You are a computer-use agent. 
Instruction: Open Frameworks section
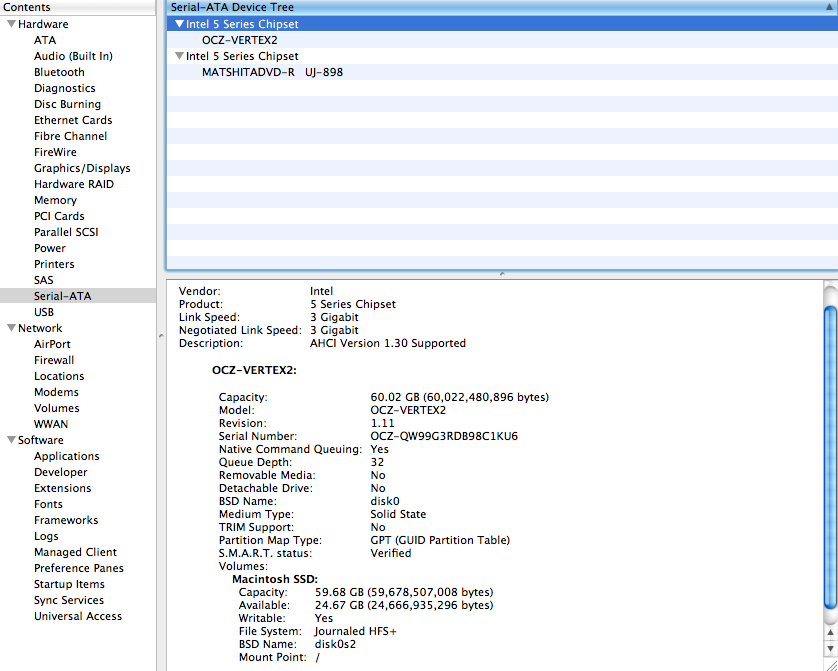[66, 520]
